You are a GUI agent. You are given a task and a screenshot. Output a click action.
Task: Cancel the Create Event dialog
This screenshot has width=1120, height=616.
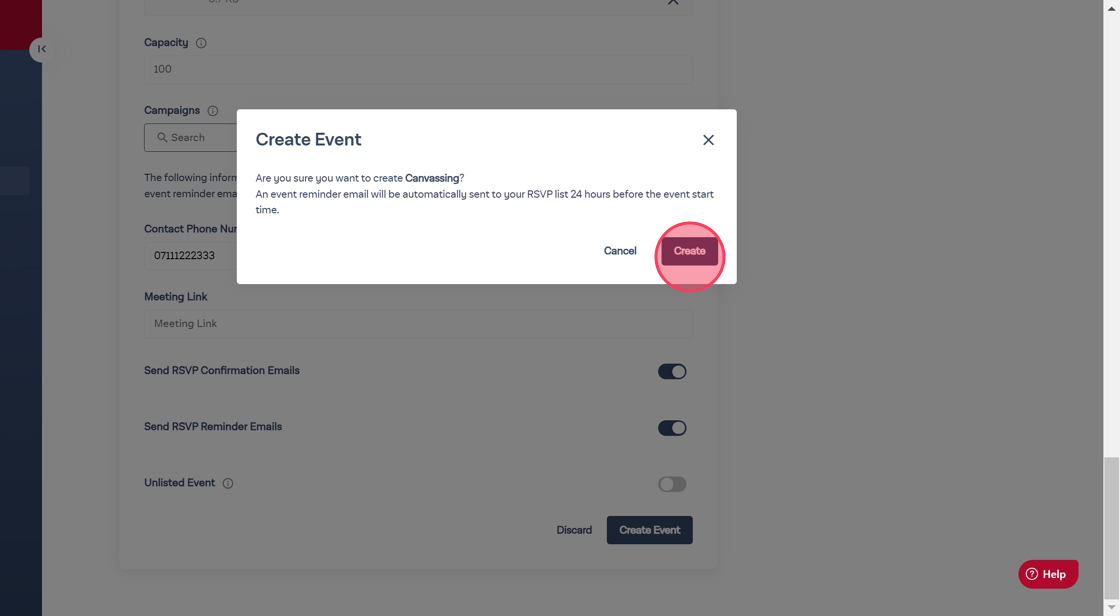pyautogui.click(x=619, y=251)
